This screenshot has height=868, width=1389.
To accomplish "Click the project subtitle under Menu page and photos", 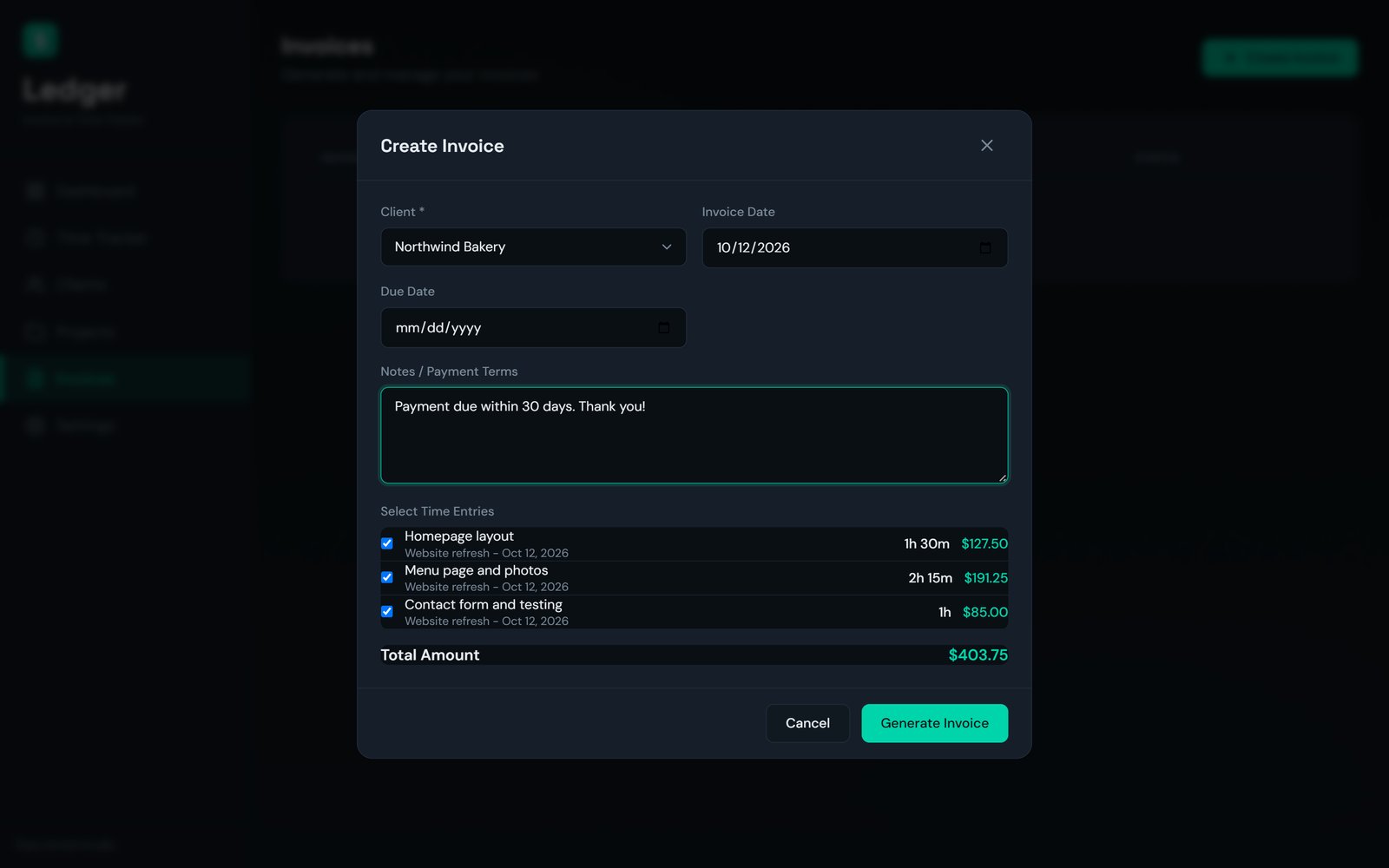I will click(486, 587).
